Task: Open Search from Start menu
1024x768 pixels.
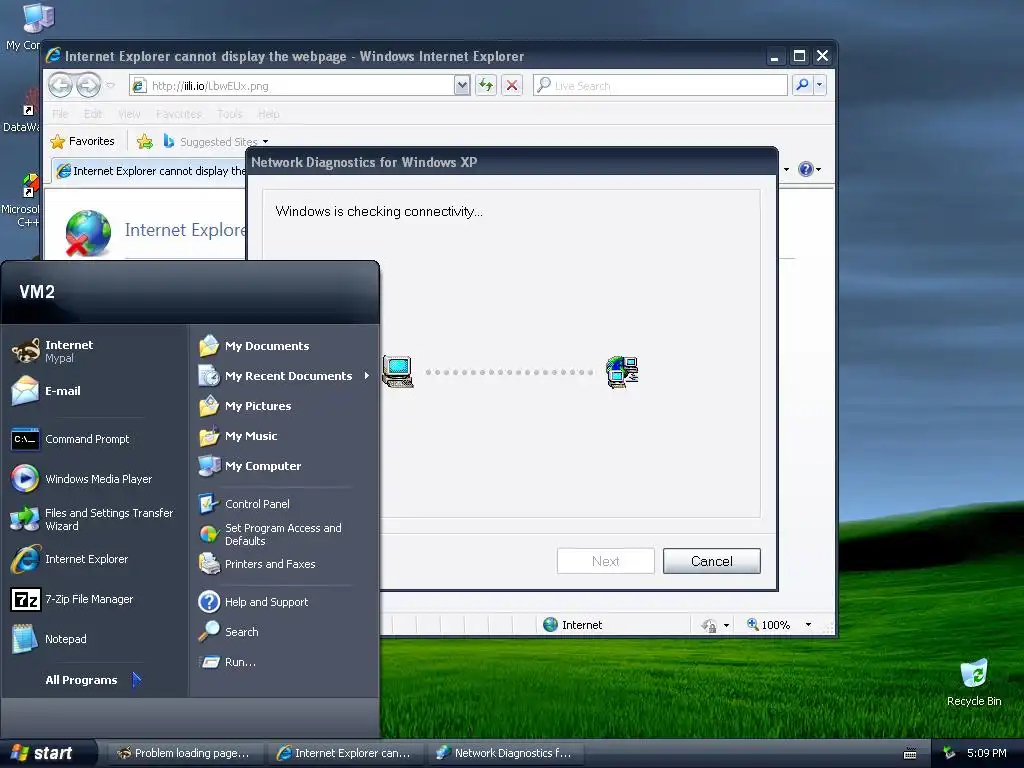Action: (229, 632)
